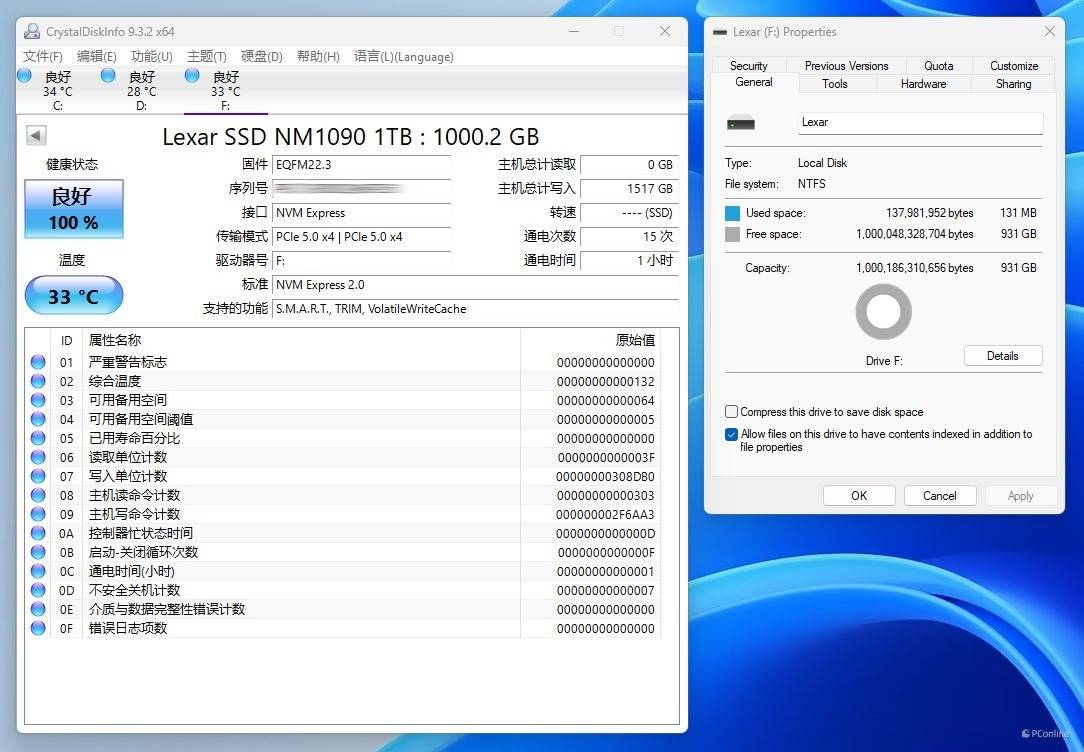Click status orb for attribute 0D

[x=38, y=590]
